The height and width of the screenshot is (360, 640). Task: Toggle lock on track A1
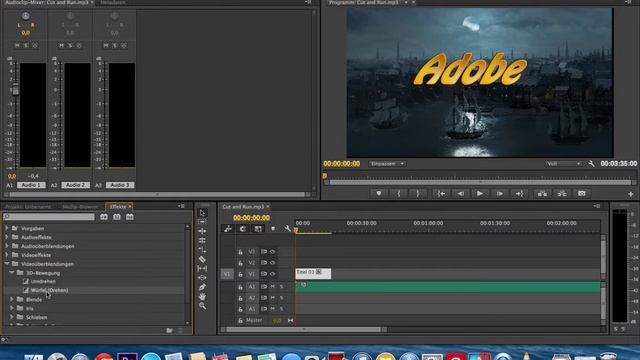click(240, 287)
